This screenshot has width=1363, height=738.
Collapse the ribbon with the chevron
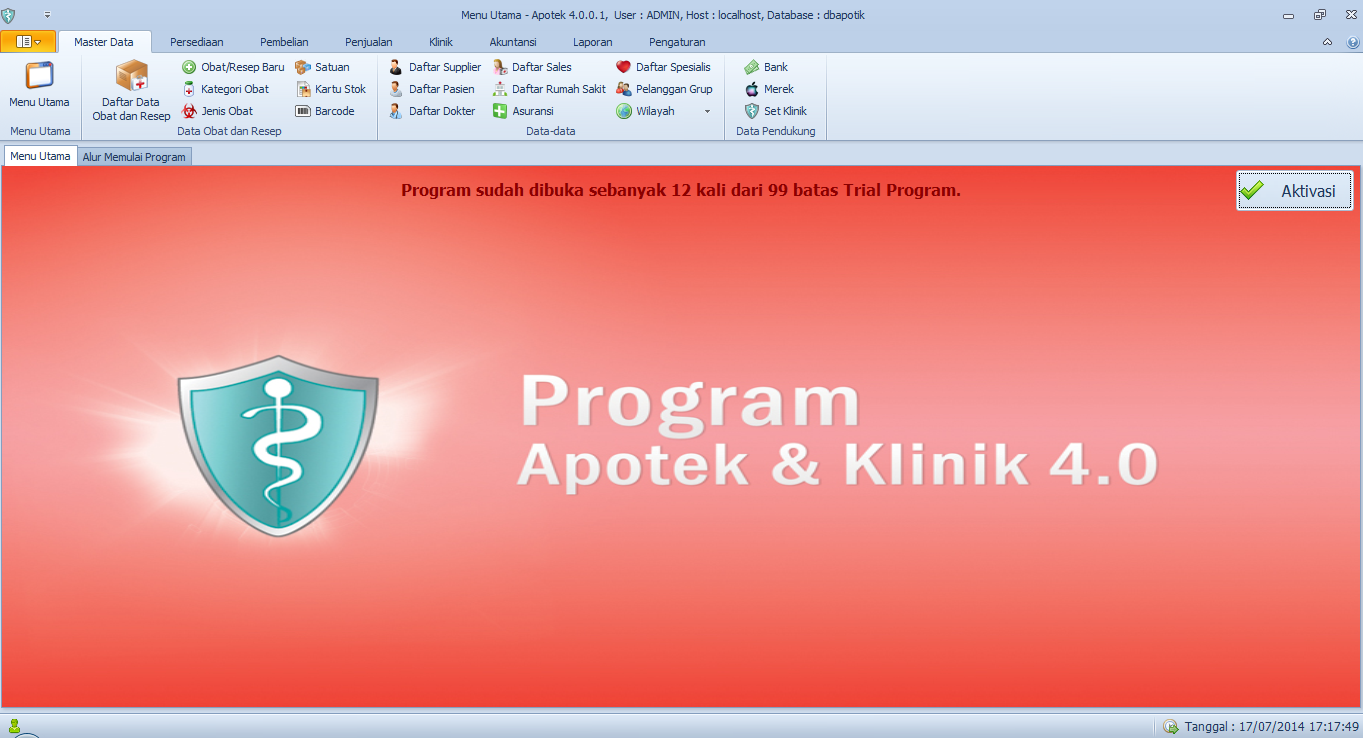[1327, 42]
